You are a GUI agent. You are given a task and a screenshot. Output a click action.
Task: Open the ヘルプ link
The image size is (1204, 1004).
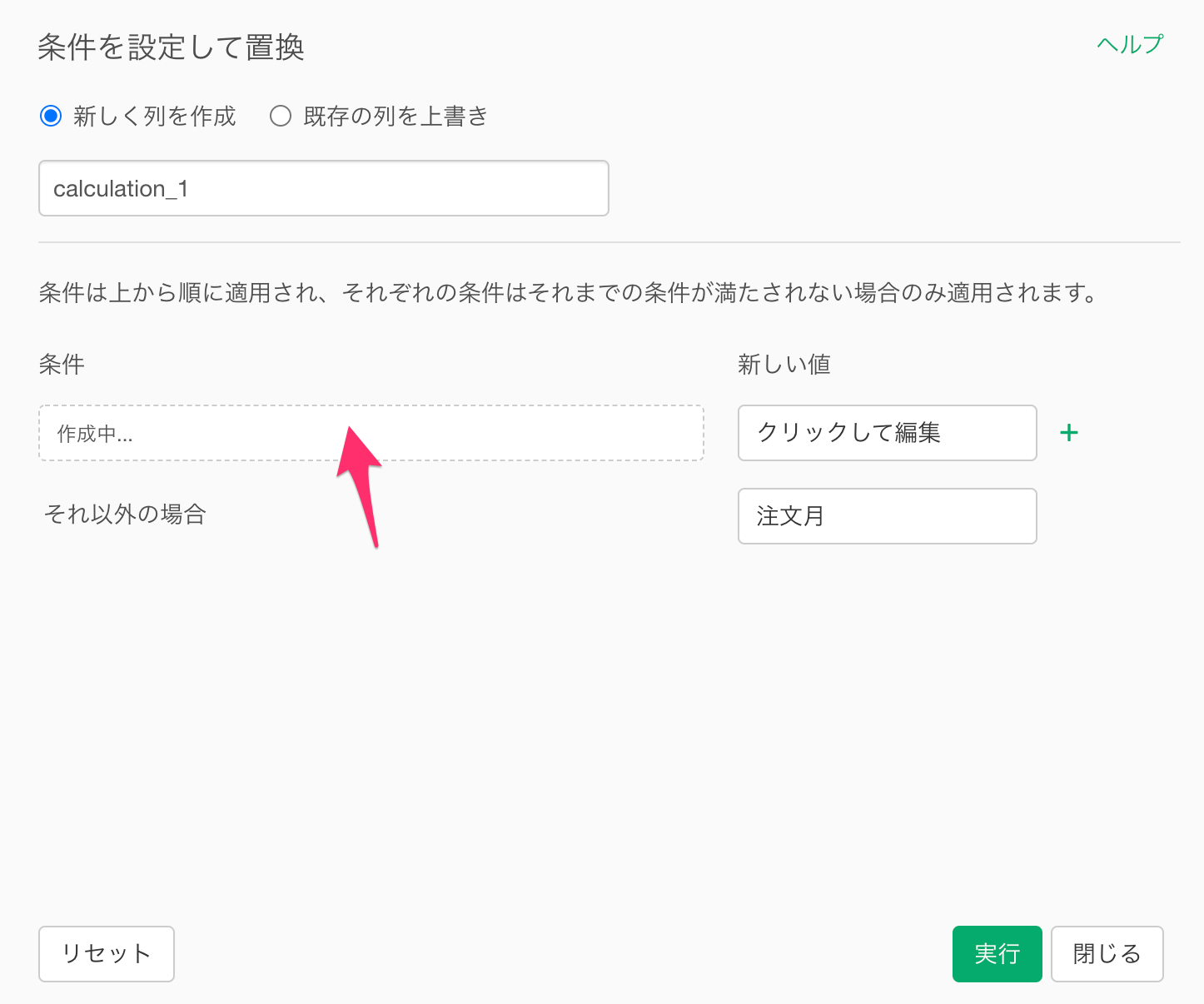1130,44
